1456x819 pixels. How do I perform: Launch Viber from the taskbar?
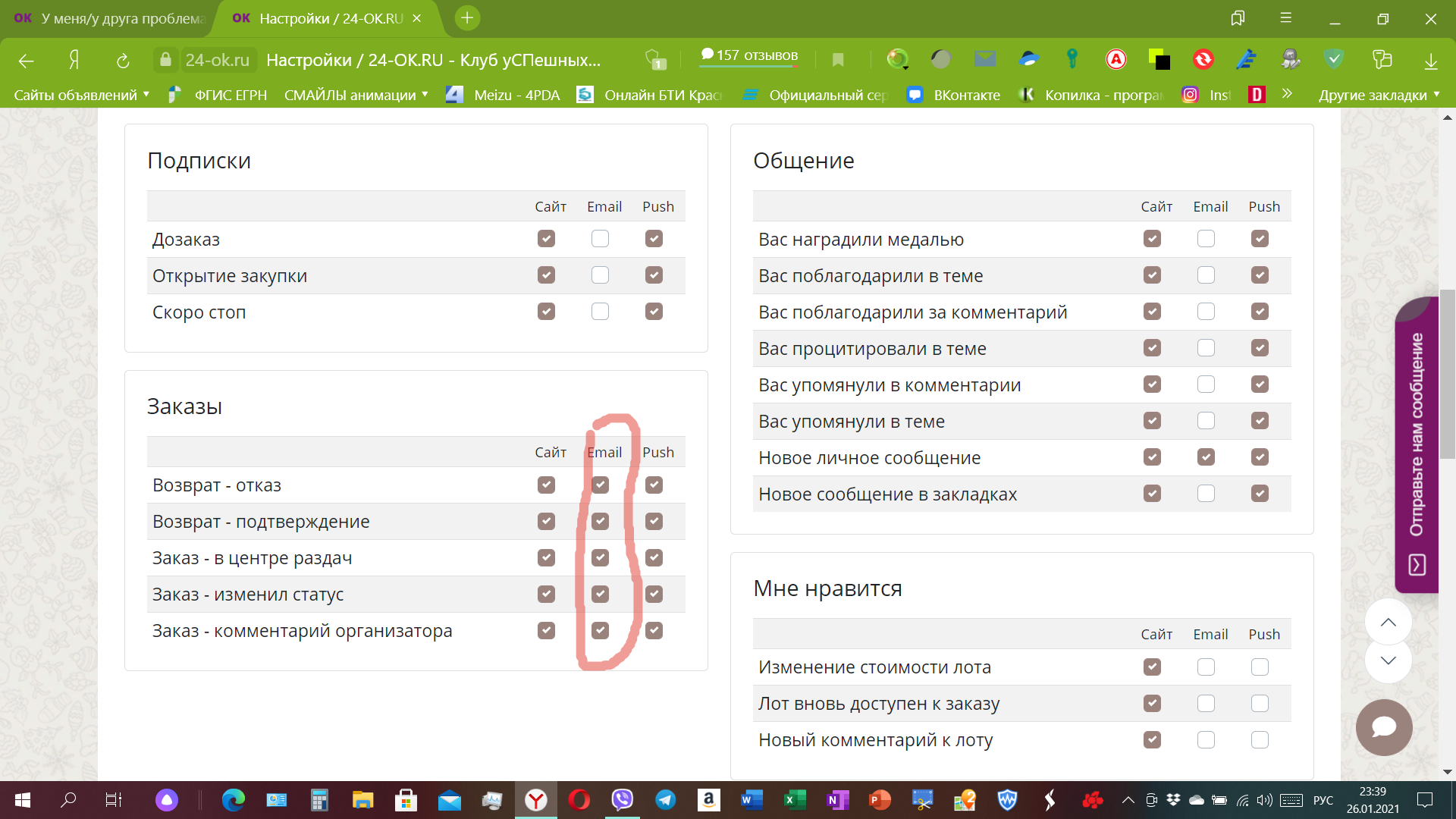pyautogui.click(x=622, y=799)
